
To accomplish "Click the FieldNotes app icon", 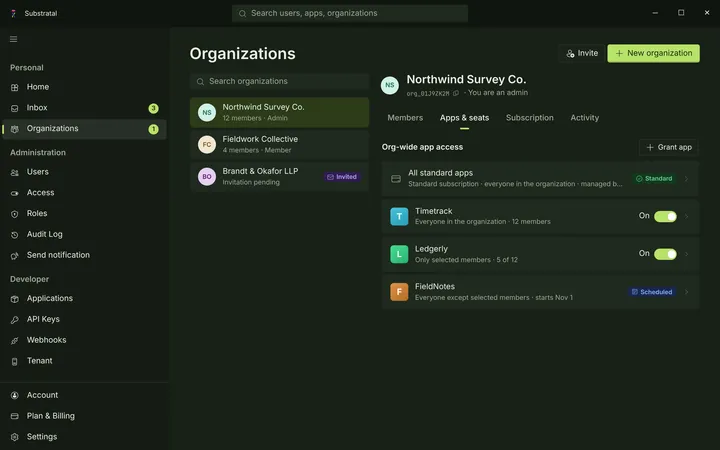I will [x=399, y=292].
